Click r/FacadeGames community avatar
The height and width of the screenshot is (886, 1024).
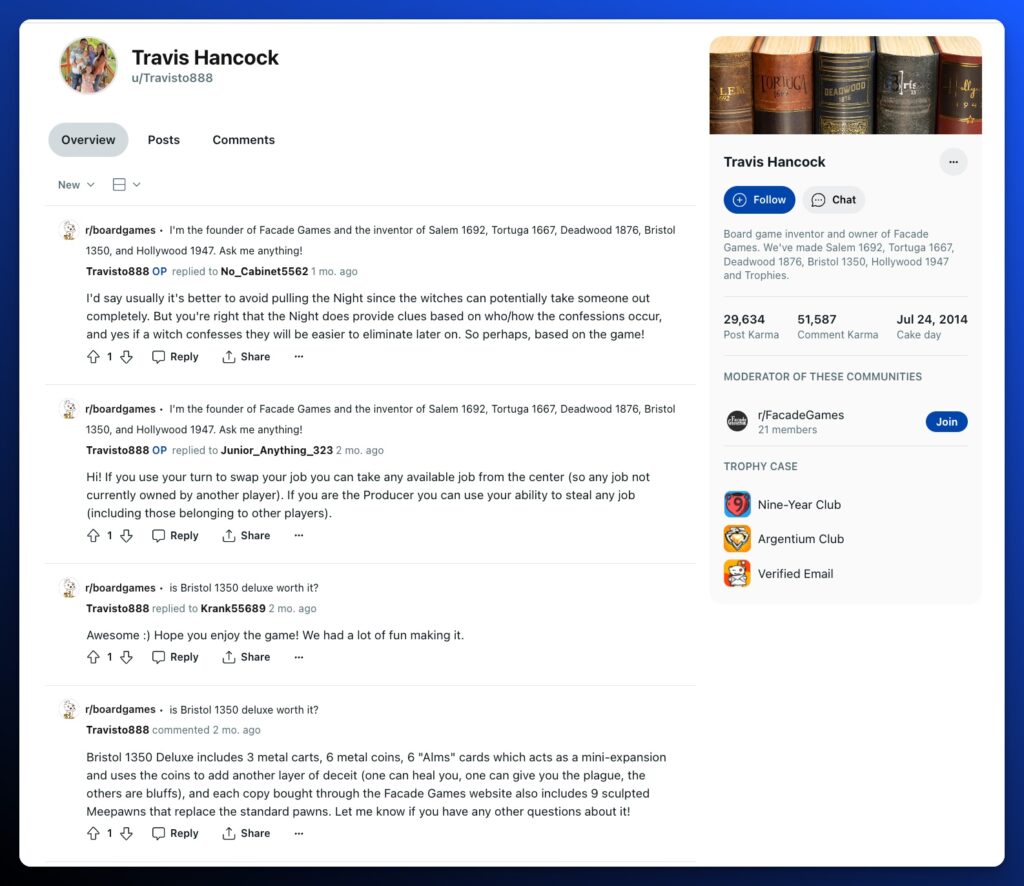[x=737, y=421]
